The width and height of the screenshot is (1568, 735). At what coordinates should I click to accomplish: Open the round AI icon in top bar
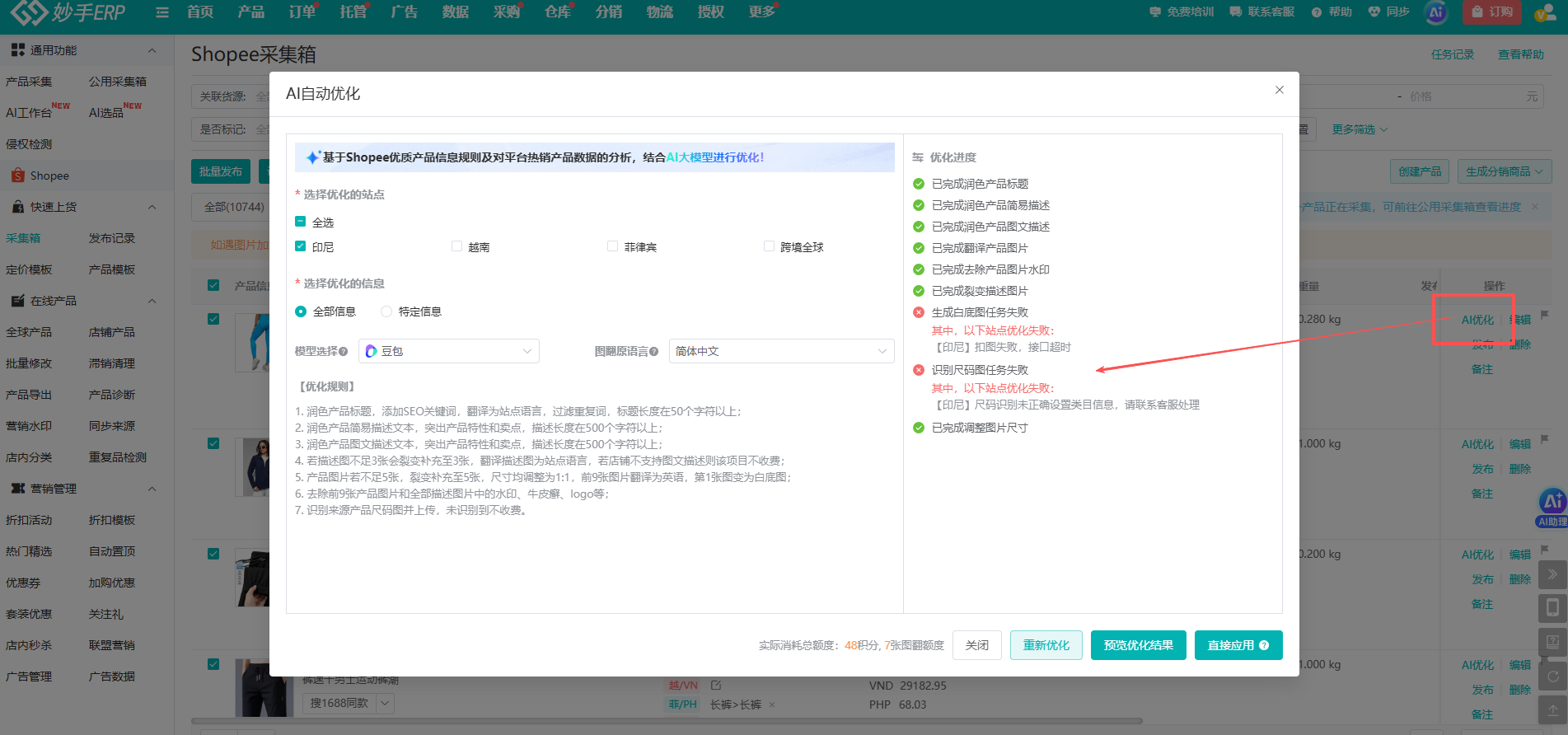(1436, 12)
